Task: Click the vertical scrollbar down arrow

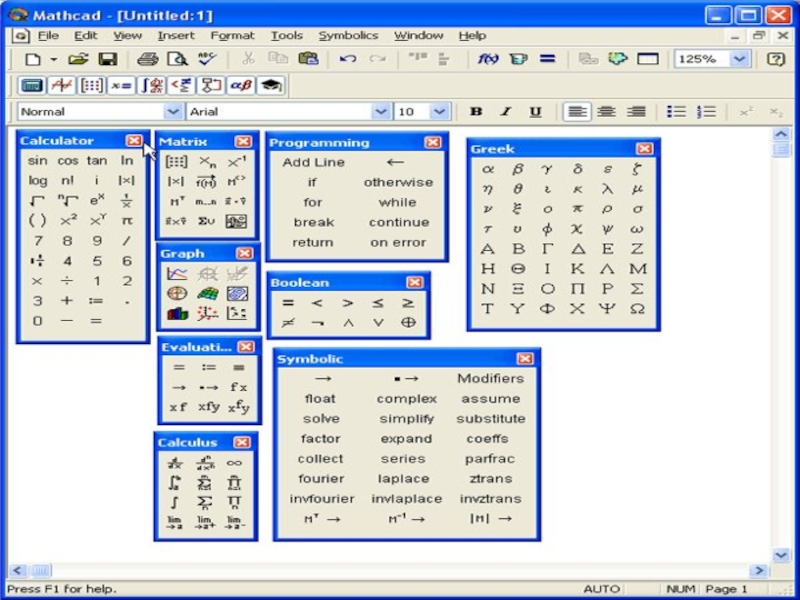Action: pyautogui.click(x=781, y=555)
